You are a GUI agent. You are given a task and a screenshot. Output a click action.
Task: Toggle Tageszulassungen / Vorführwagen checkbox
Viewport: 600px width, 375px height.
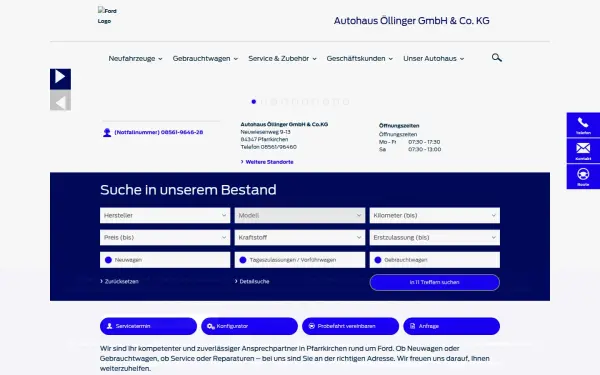click(243, 260)
